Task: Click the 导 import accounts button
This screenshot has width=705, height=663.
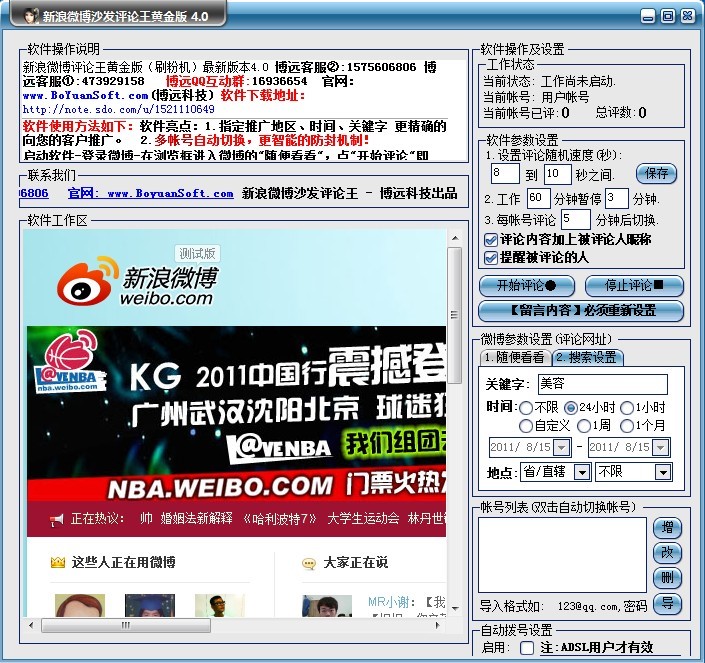Action: pyautogui.click(x=667, y=604)
